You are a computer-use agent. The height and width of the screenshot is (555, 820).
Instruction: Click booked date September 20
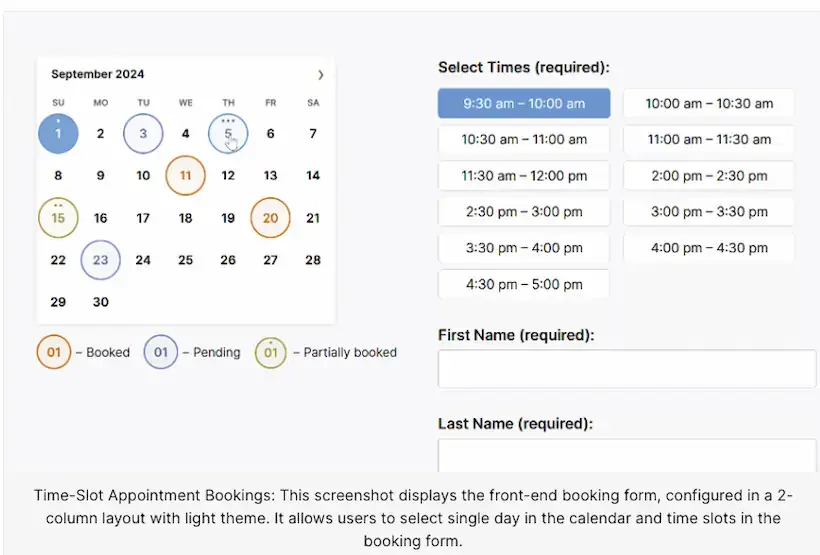270,218
